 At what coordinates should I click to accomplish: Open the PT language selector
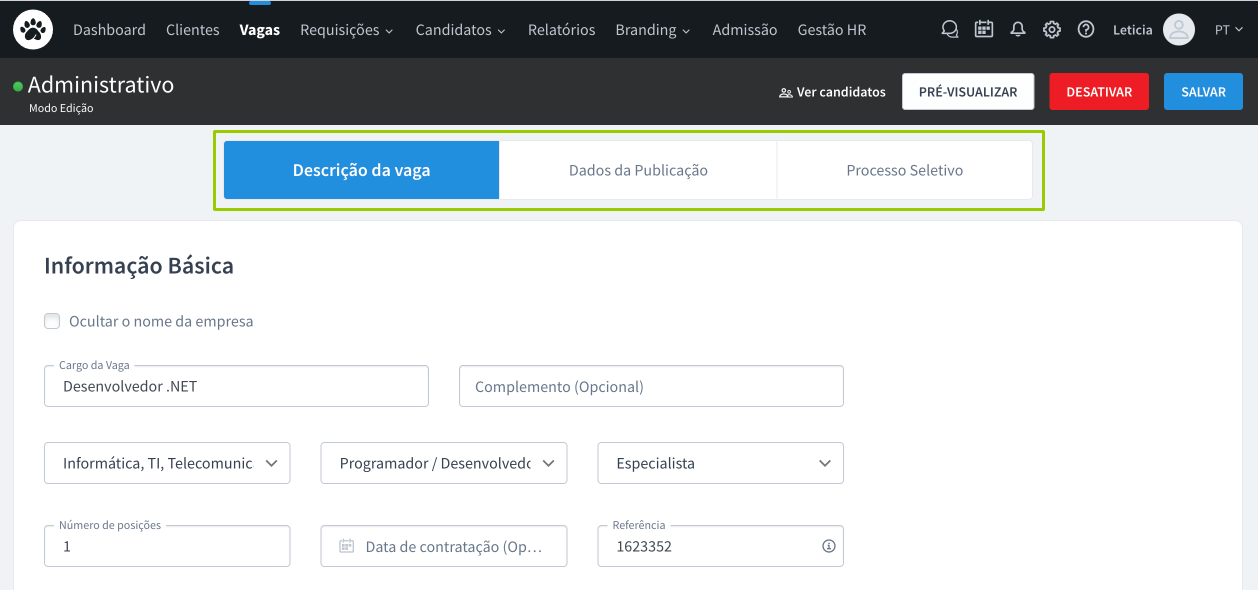(1229, 30)
